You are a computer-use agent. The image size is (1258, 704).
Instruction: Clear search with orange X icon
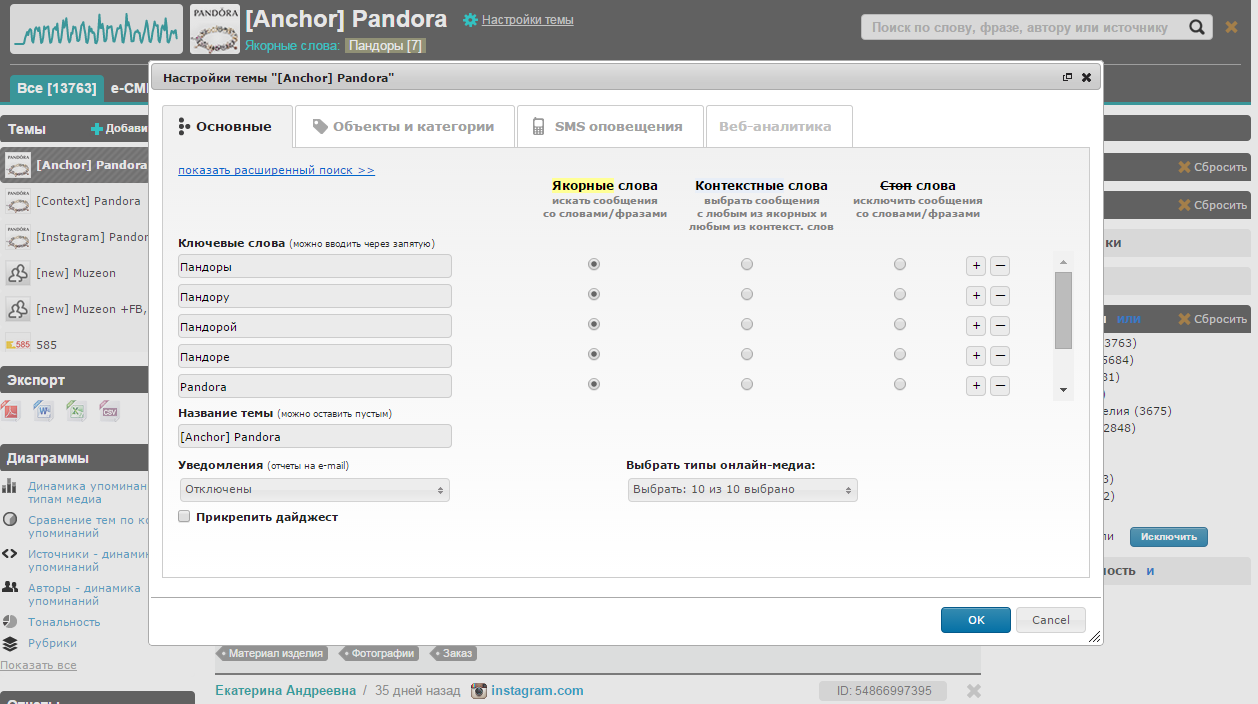(x=1231, y=27)
